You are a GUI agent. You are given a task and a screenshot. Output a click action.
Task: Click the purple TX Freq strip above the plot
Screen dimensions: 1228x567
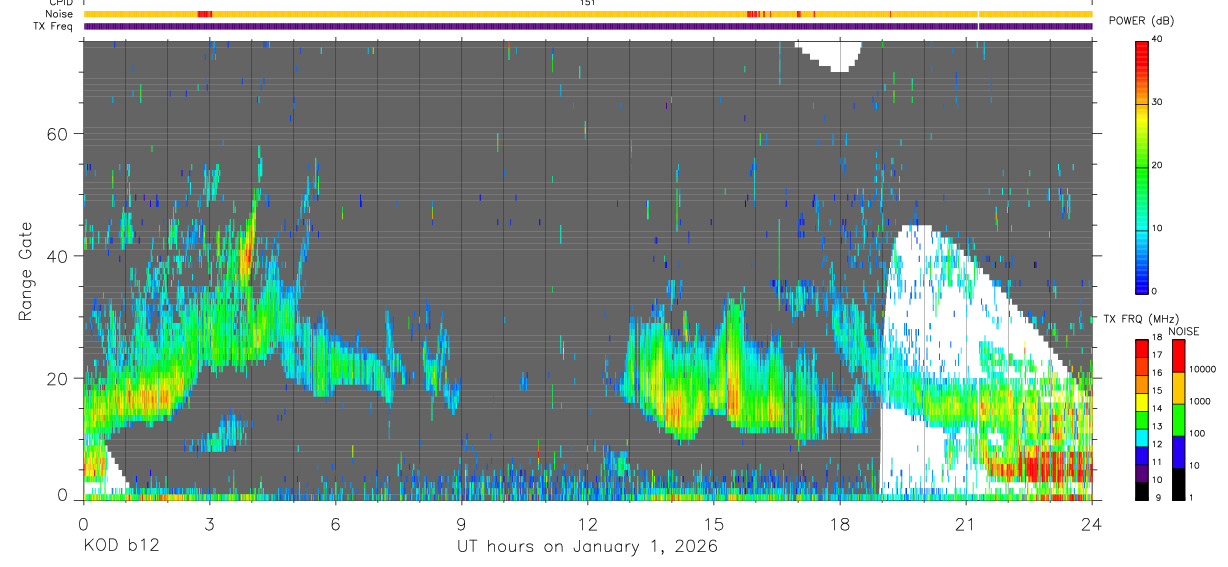pos(588,26)
